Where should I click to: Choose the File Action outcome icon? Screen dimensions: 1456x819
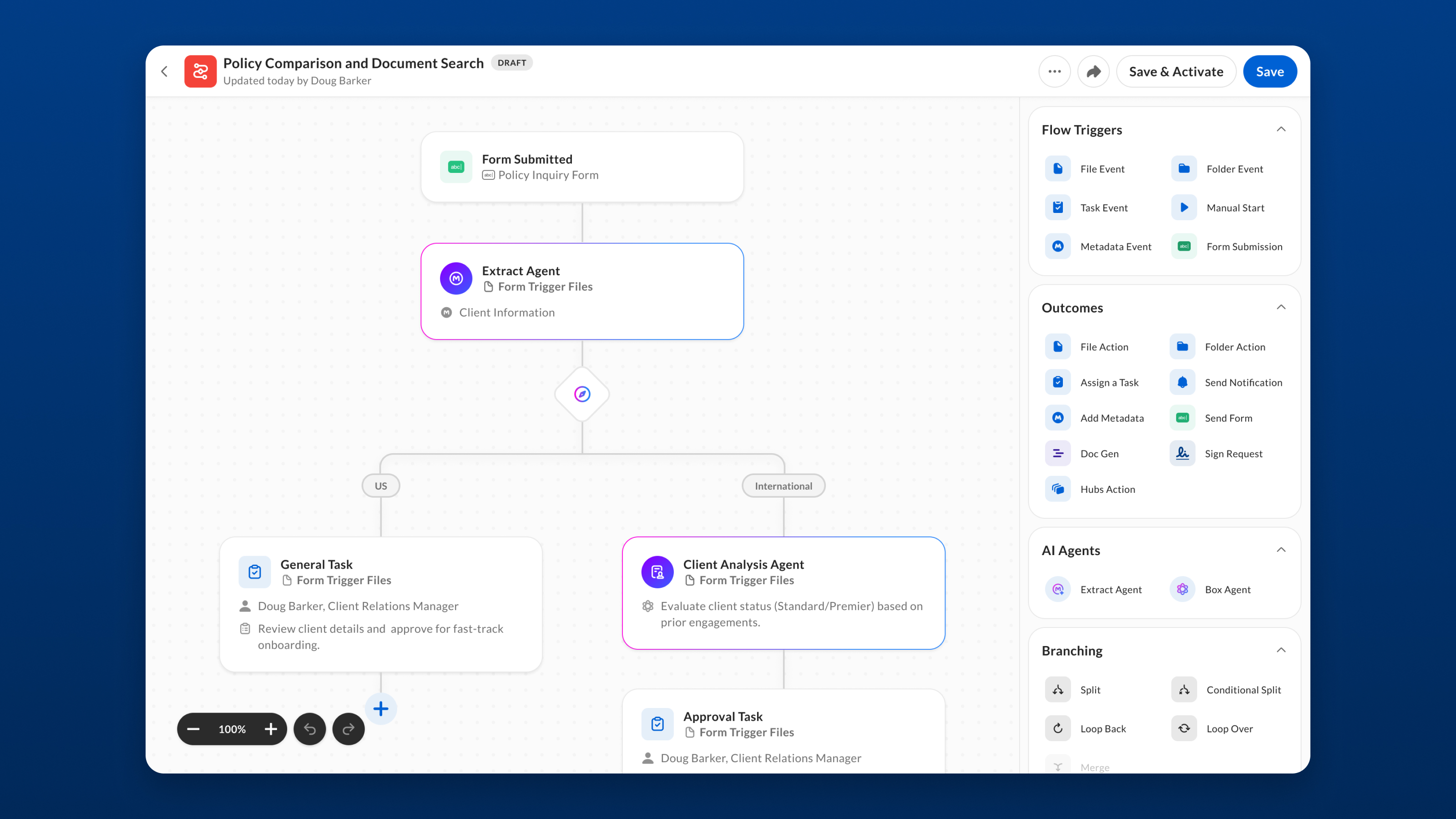(1057, 346)
